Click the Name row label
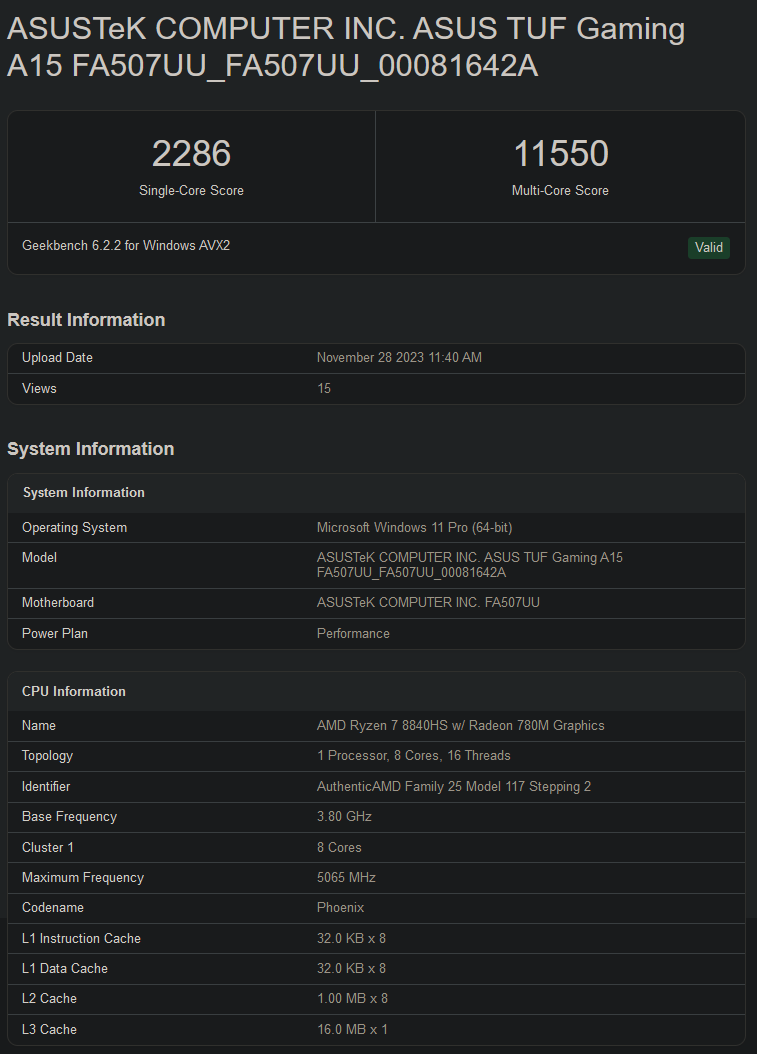757x1054 pixels. pyautogui.click(x=39, y=726)
